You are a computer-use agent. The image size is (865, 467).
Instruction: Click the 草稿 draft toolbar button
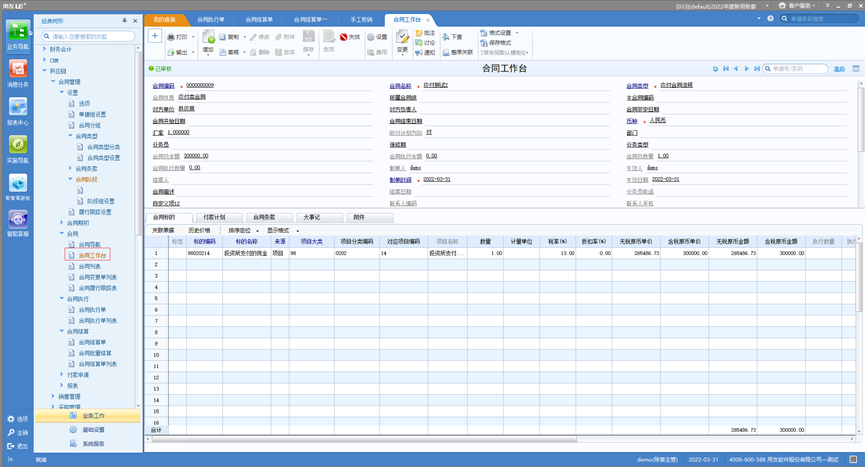(x=229, y=52)
